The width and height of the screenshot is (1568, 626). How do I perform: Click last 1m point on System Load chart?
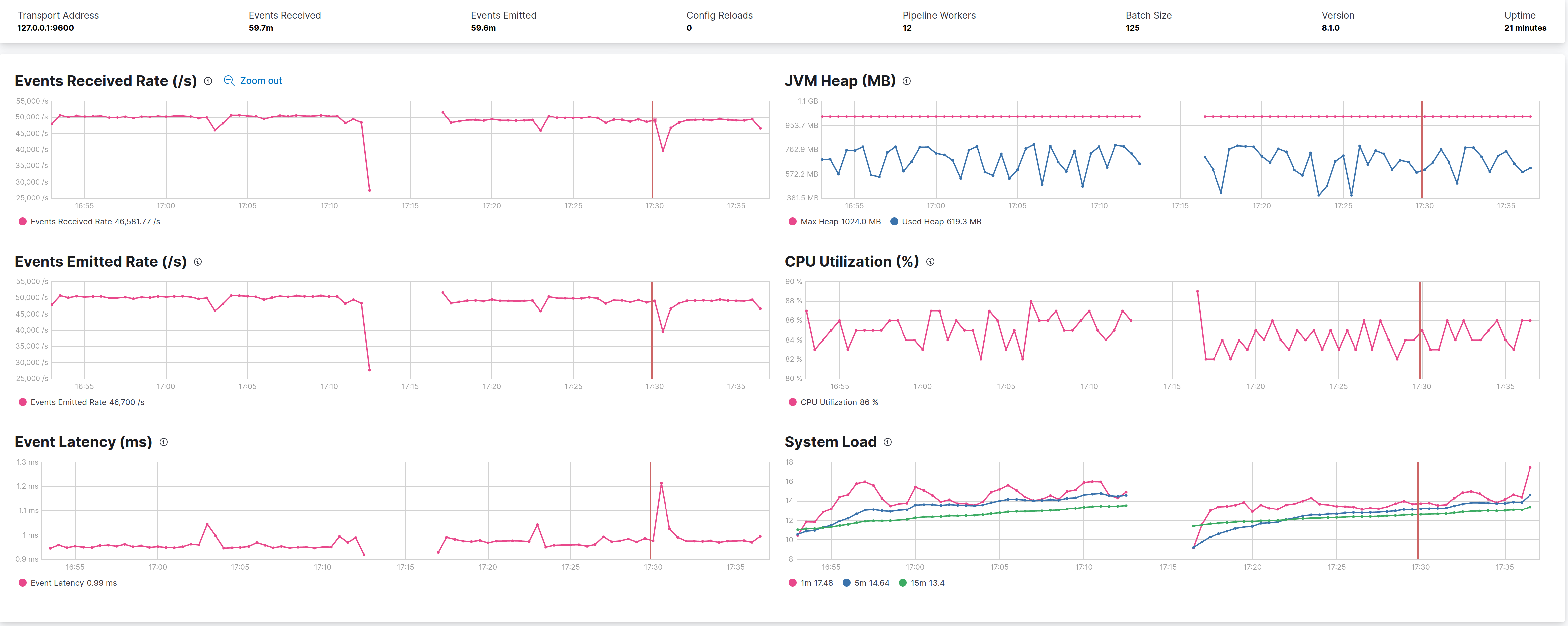[x=1529, y=467]
